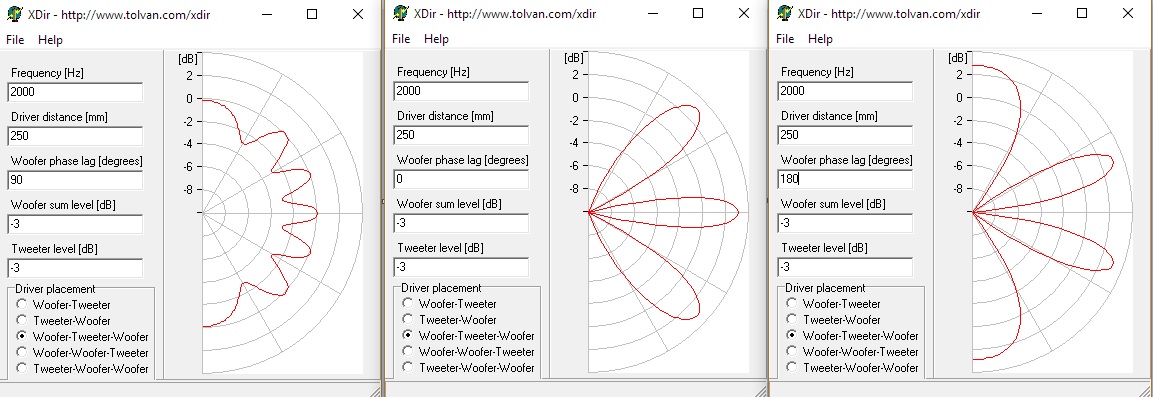Click Woofer phase lag field showing 90

75,180
